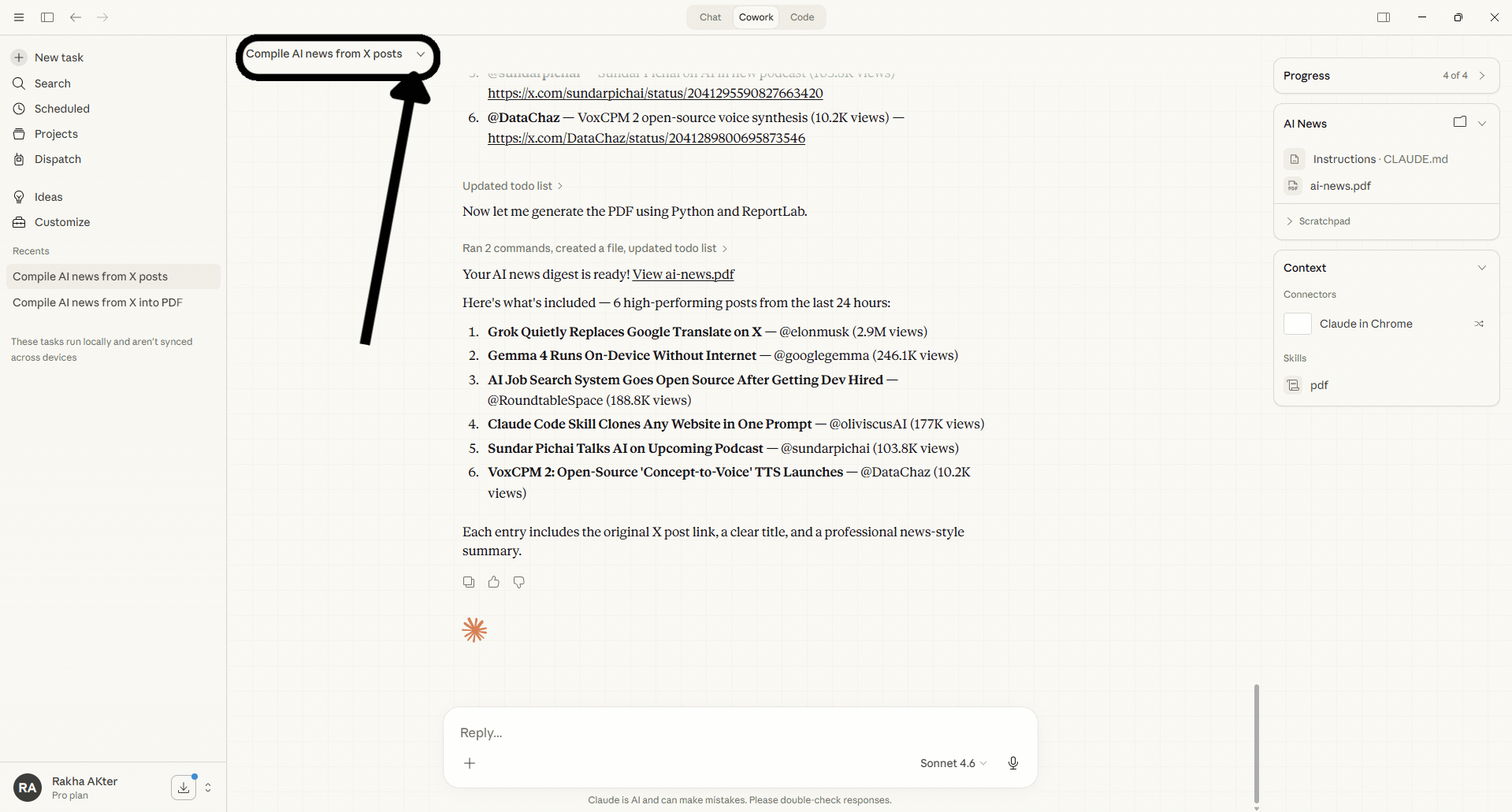Start voice input with the microphone icon

[x=1013, y=763]
